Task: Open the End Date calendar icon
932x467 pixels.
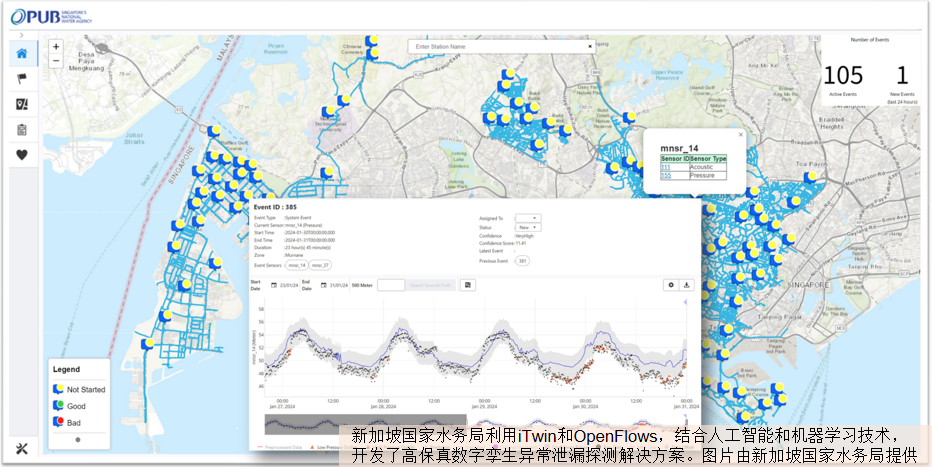Action: pyautogui.click(x=324, y=285)
